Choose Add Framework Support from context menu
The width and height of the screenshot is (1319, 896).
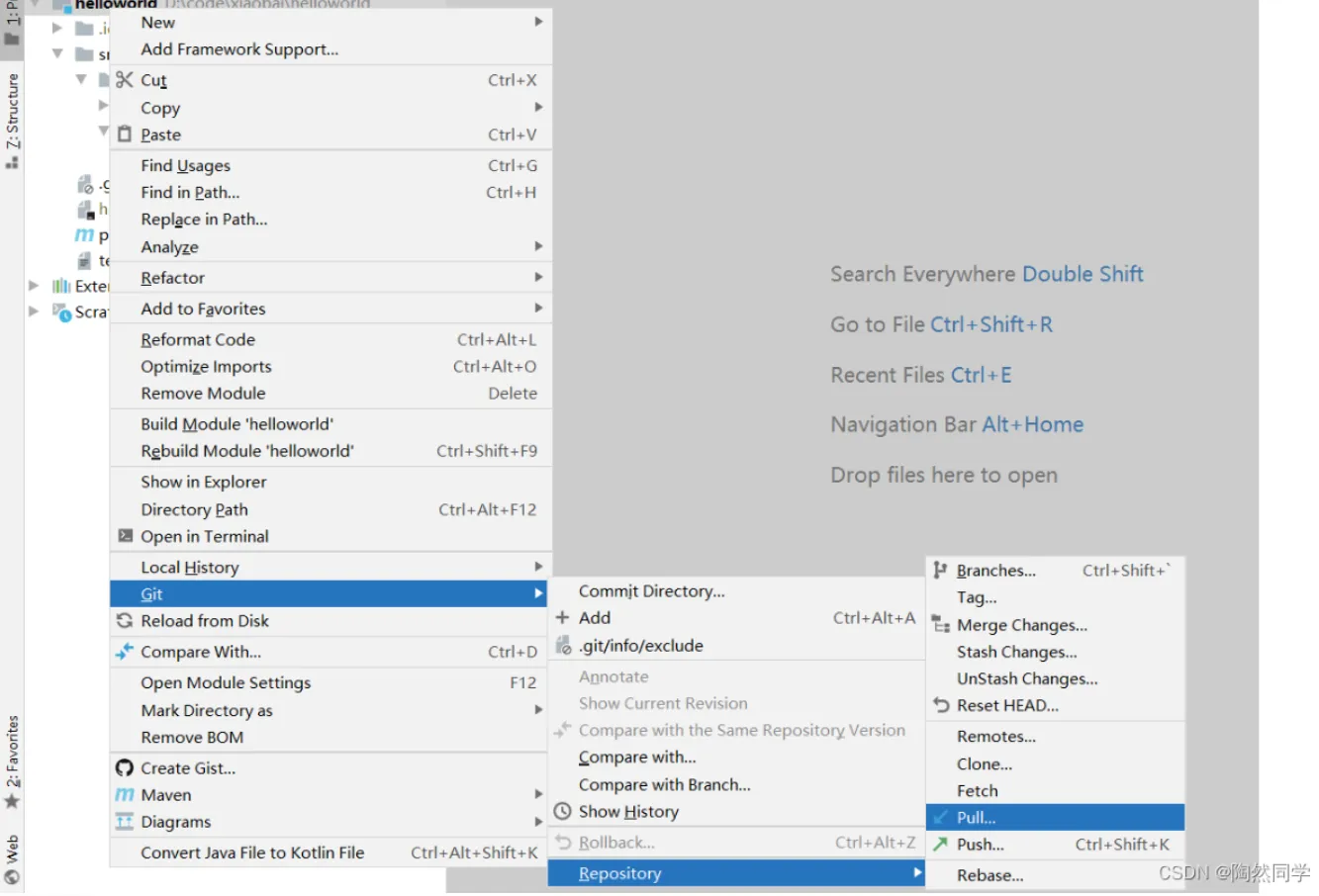pyautogui.click(x=330, y=49)
